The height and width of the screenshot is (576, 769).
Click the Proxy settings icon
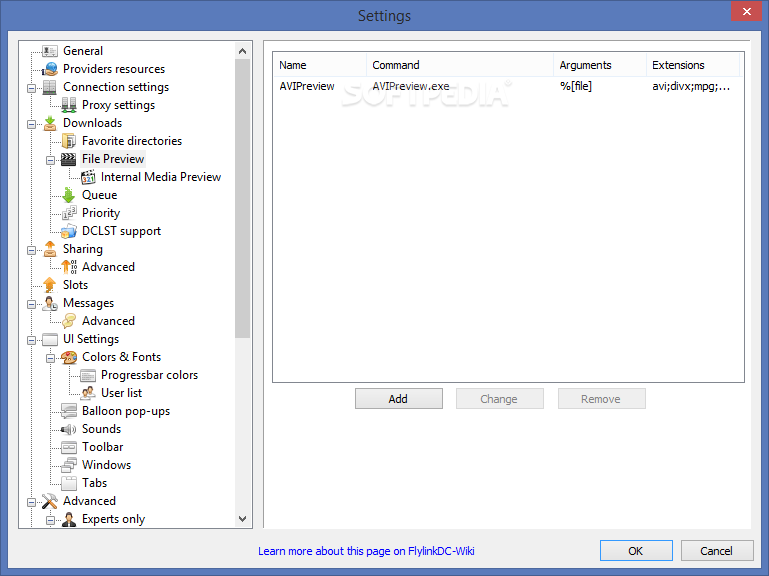tap(69, 105)
